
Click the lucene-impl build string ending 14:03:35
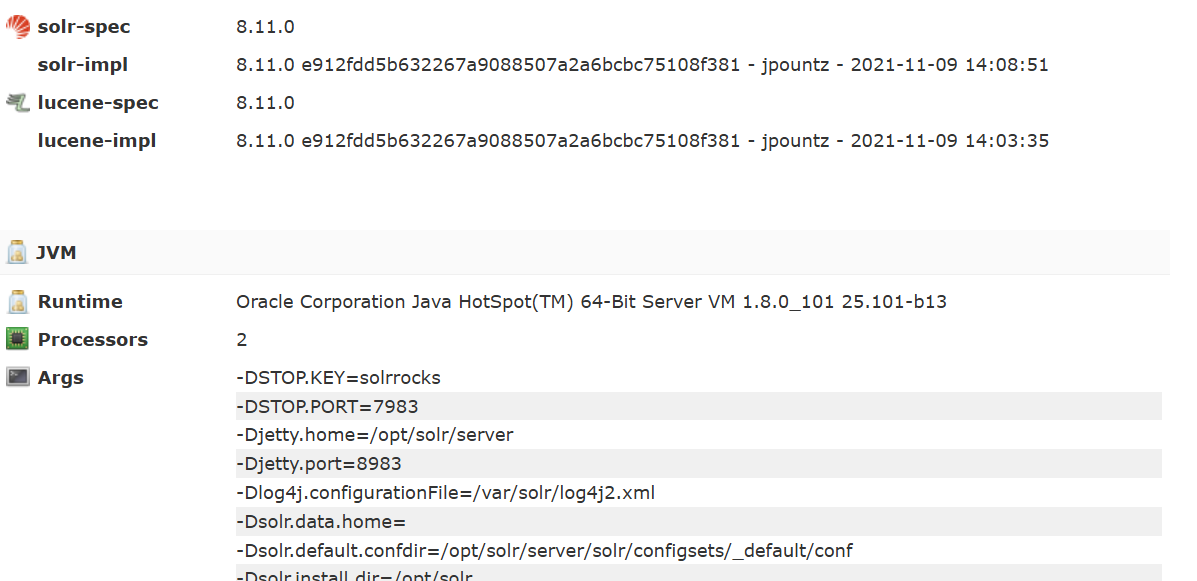coord(642,141)
